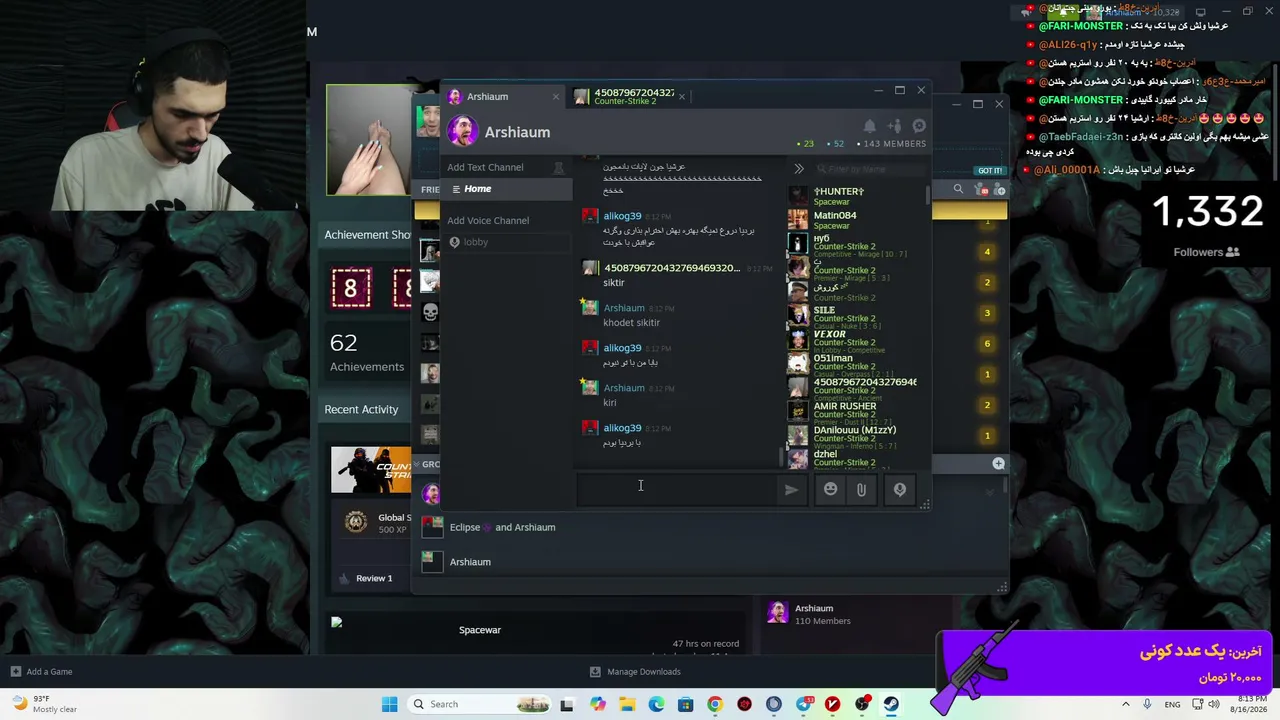The image size is (1280, 720).
Task: Click the 62 Achievements count
Action: (x=366, y=353)
